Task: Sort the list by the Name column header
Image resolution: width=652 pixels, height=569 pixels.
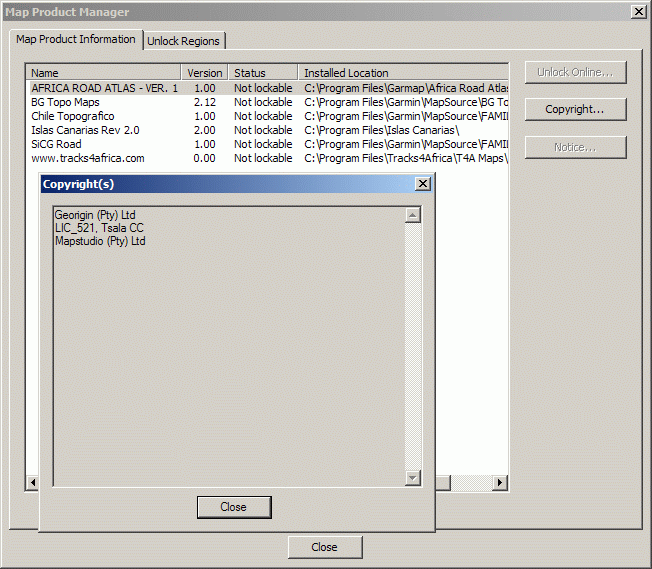Action: (x=104, y=73)
